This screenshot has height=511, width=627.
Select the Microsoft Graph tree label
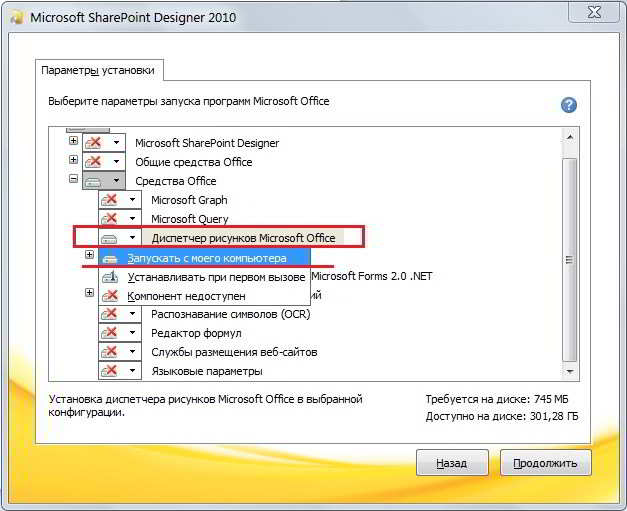(190, 200)
